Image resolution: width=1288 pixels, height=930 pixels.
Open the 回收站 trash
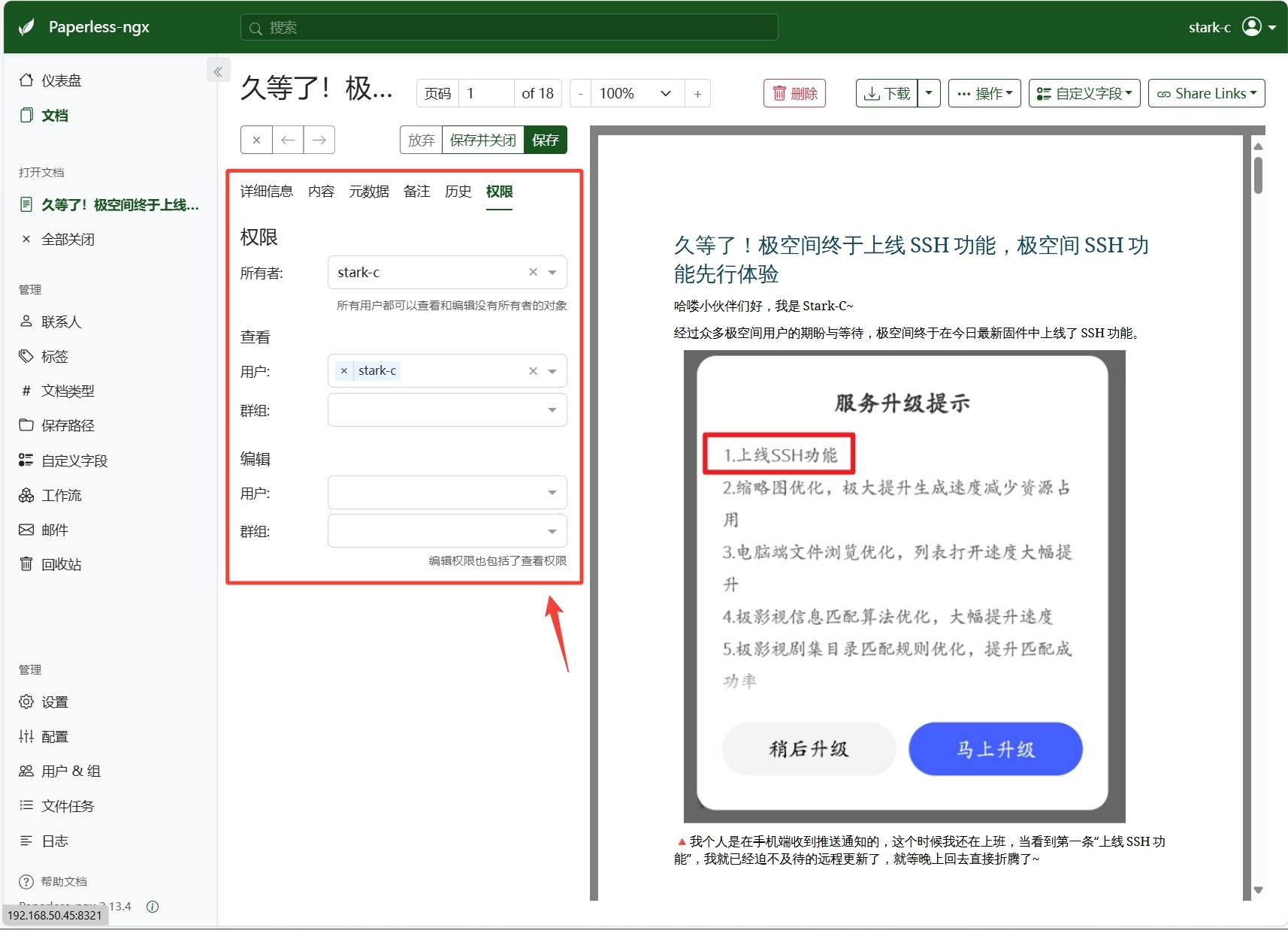coord(50,564)
